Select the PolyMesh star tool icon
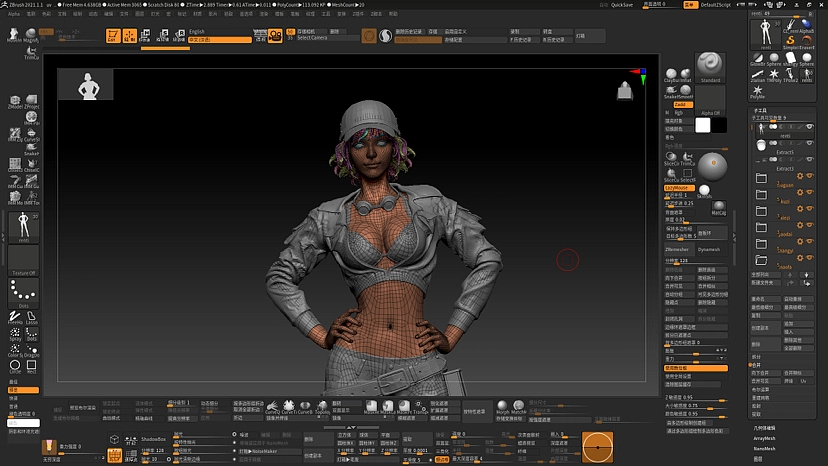Screen dimensions: 828x466 (757, 92)
